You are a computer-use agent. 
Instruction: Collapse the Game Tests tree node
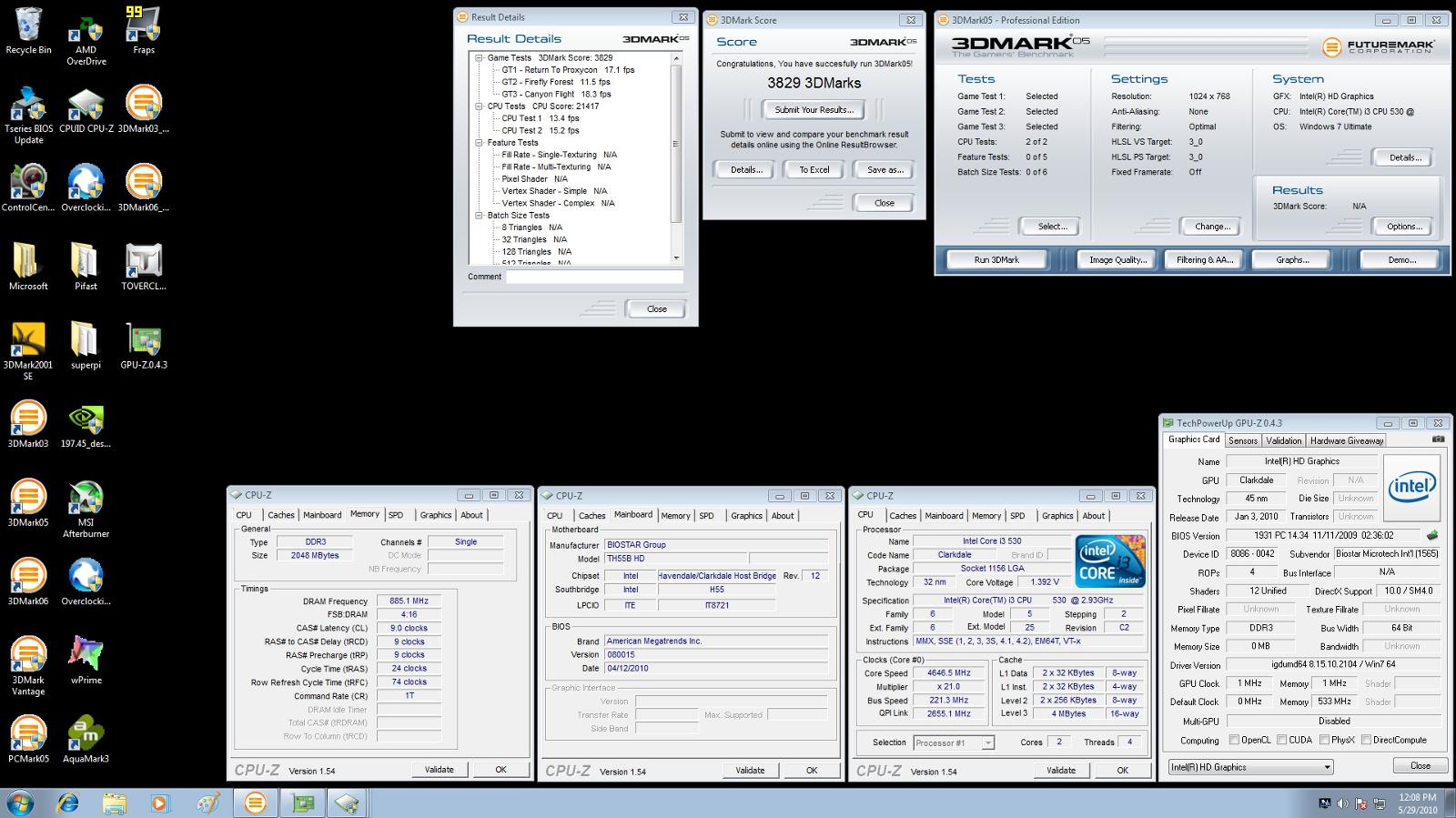click(479, 57)
